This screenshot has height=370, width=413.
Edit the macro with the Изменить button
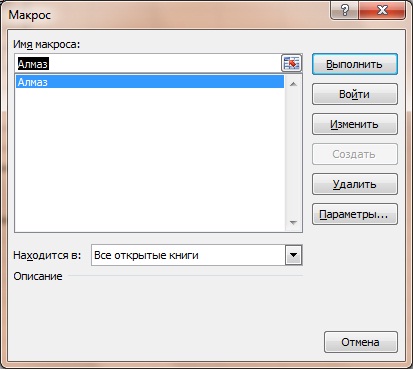coord(355,124)
